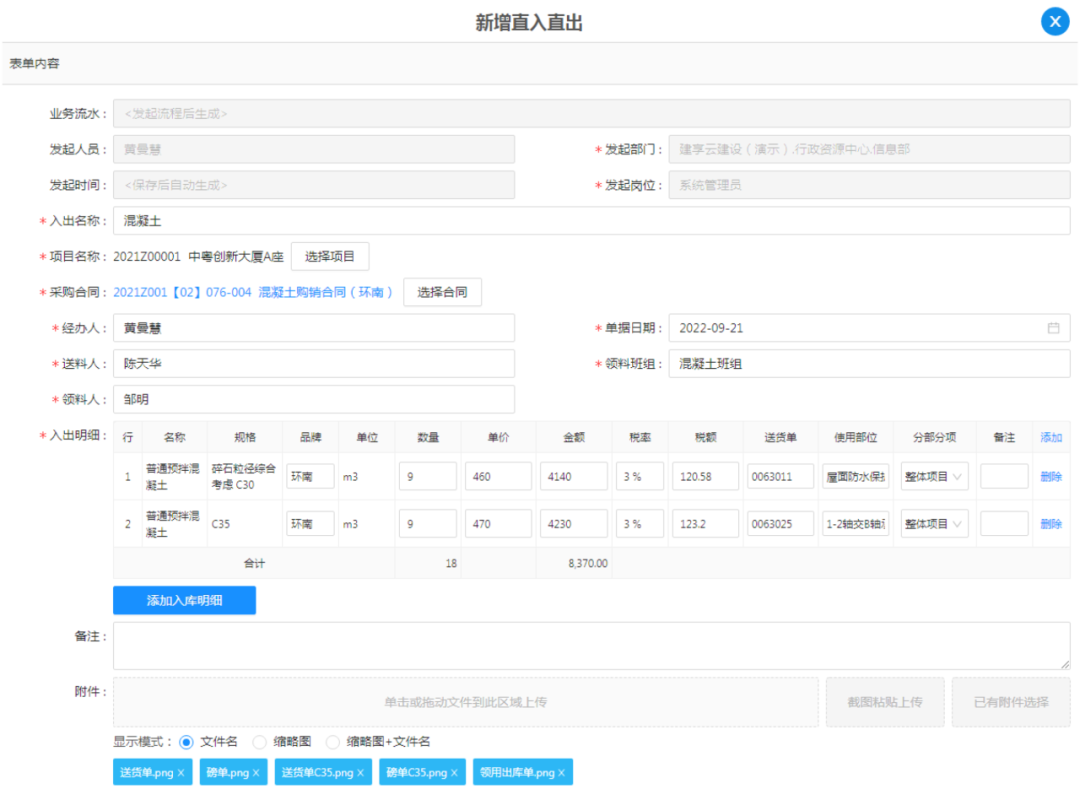
Task: Delete row 1 with 删除 link
Action: click(1051, 477)
